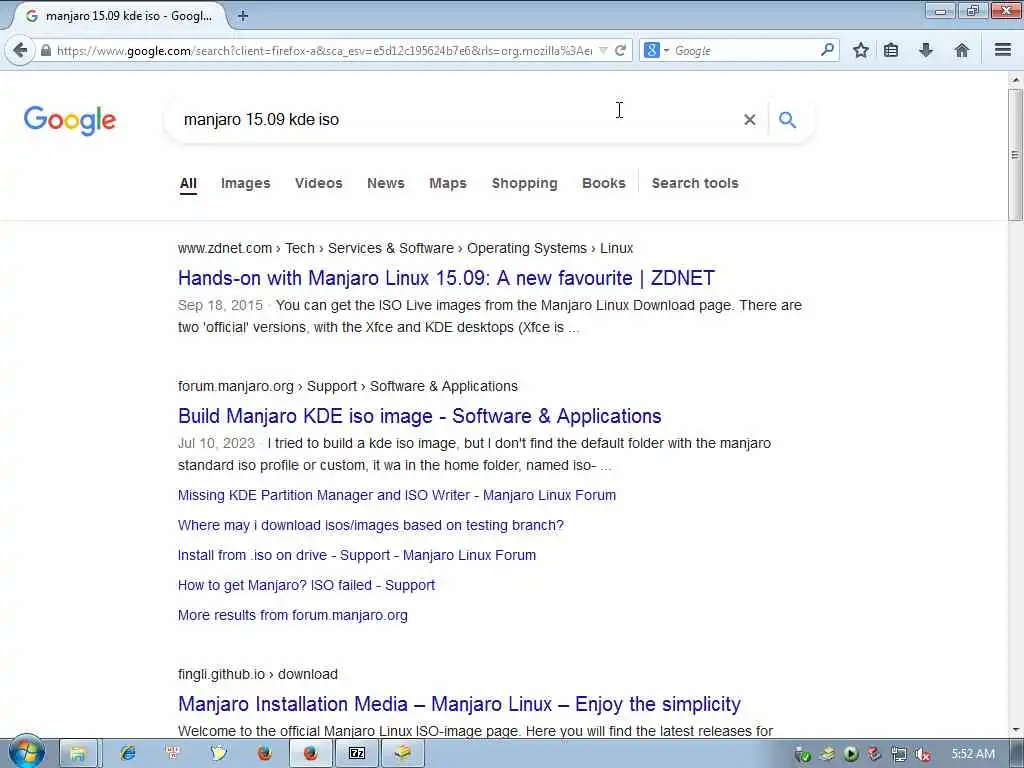Click the page vertical scrollbar thumb
This screenshot has height=768, width=1024.
click(1015, 155)
